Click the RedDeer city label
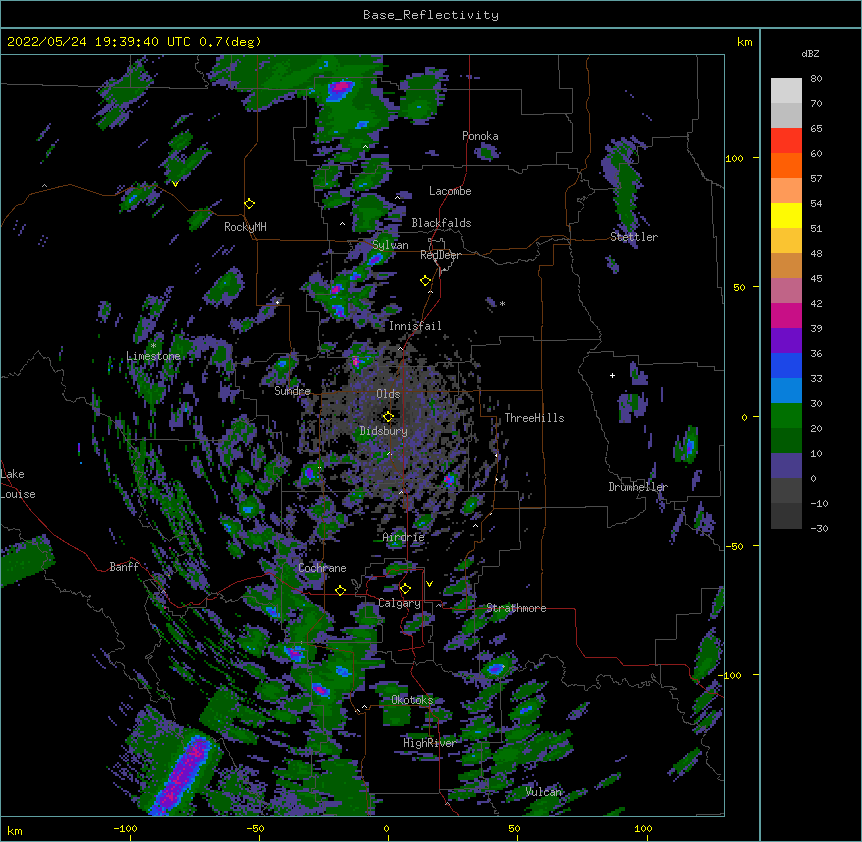862x842 pixels. coord(440,255)
